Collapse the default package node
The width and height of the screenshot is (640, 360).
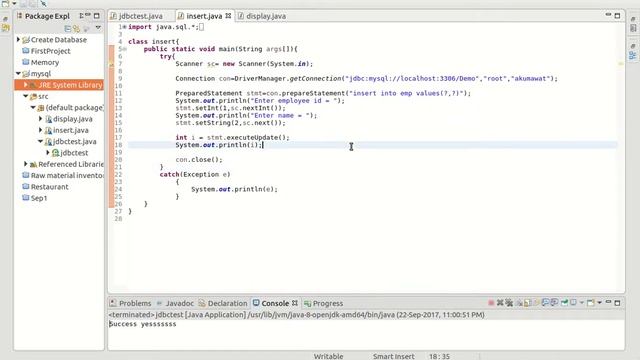pyautogui.click(x=33, y=108)
